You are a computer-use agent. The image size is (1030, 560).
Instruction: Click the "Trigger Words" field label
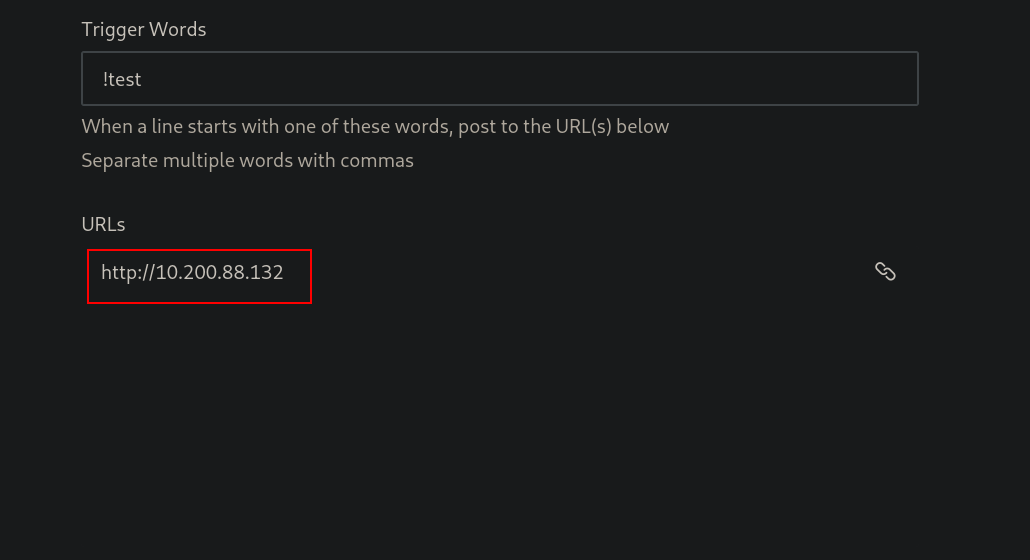(144, 30)
